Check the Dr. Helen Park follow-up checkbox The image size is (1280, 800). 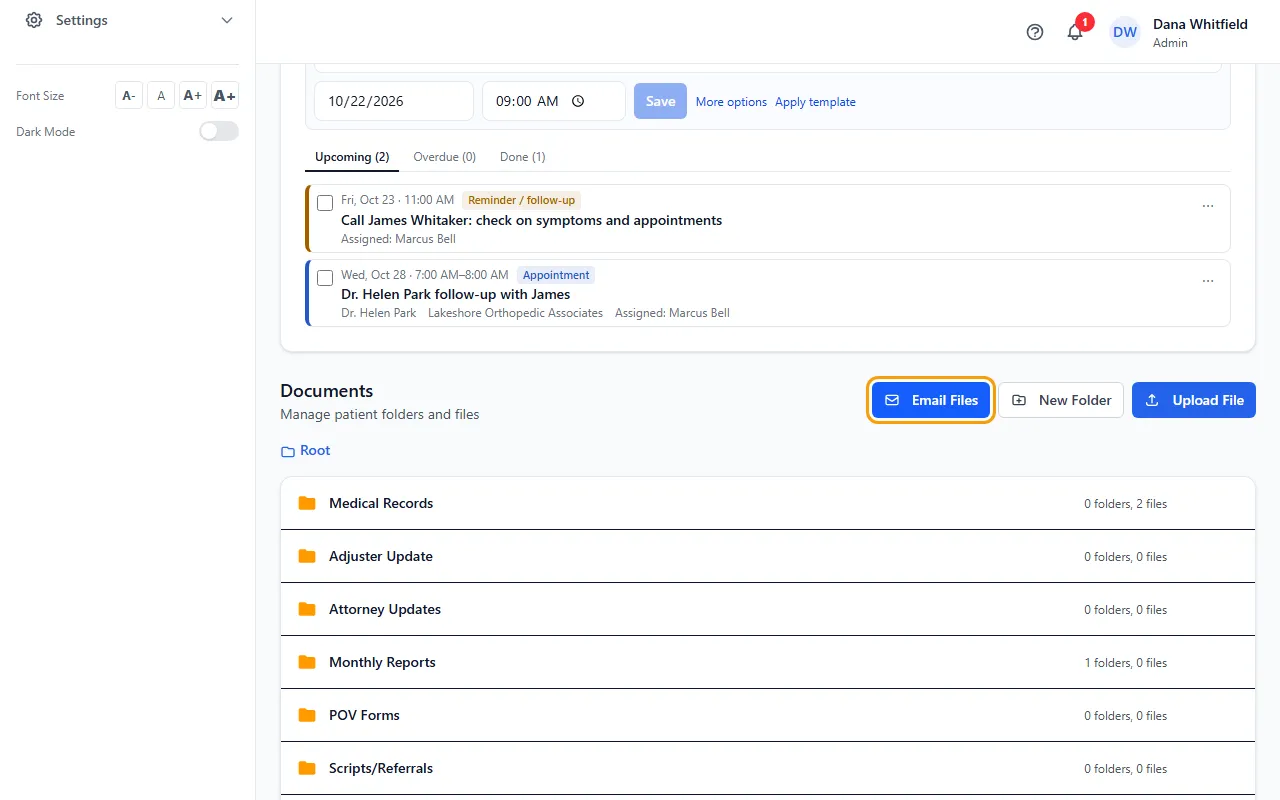pos(325,278)
